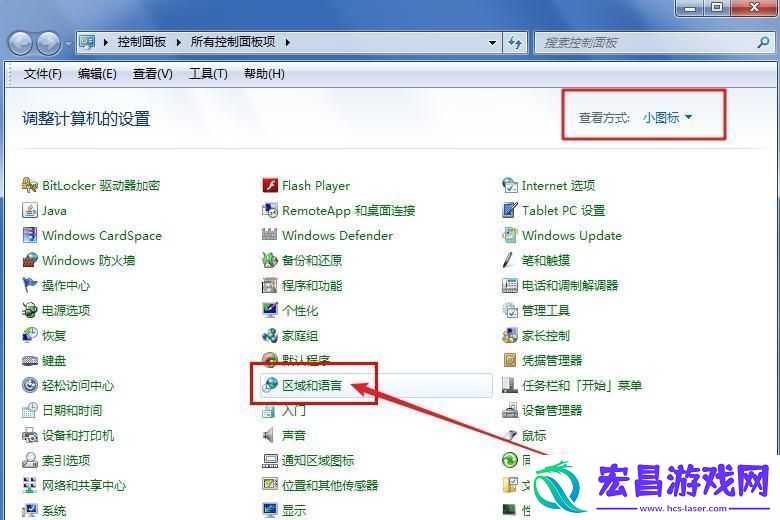Click the 入门 link text
780x520 pixels.
coord(294,411)
